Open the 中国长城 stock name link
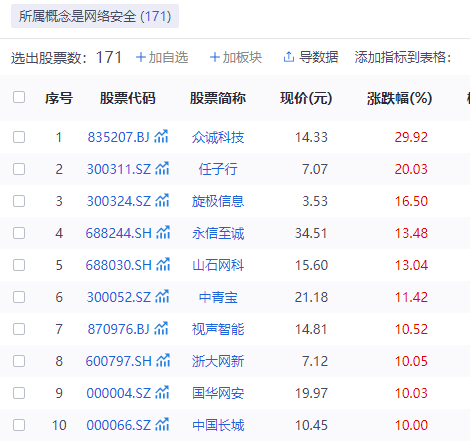The height and width of the screenshot is (444, 470). click(x=218, y=425)
